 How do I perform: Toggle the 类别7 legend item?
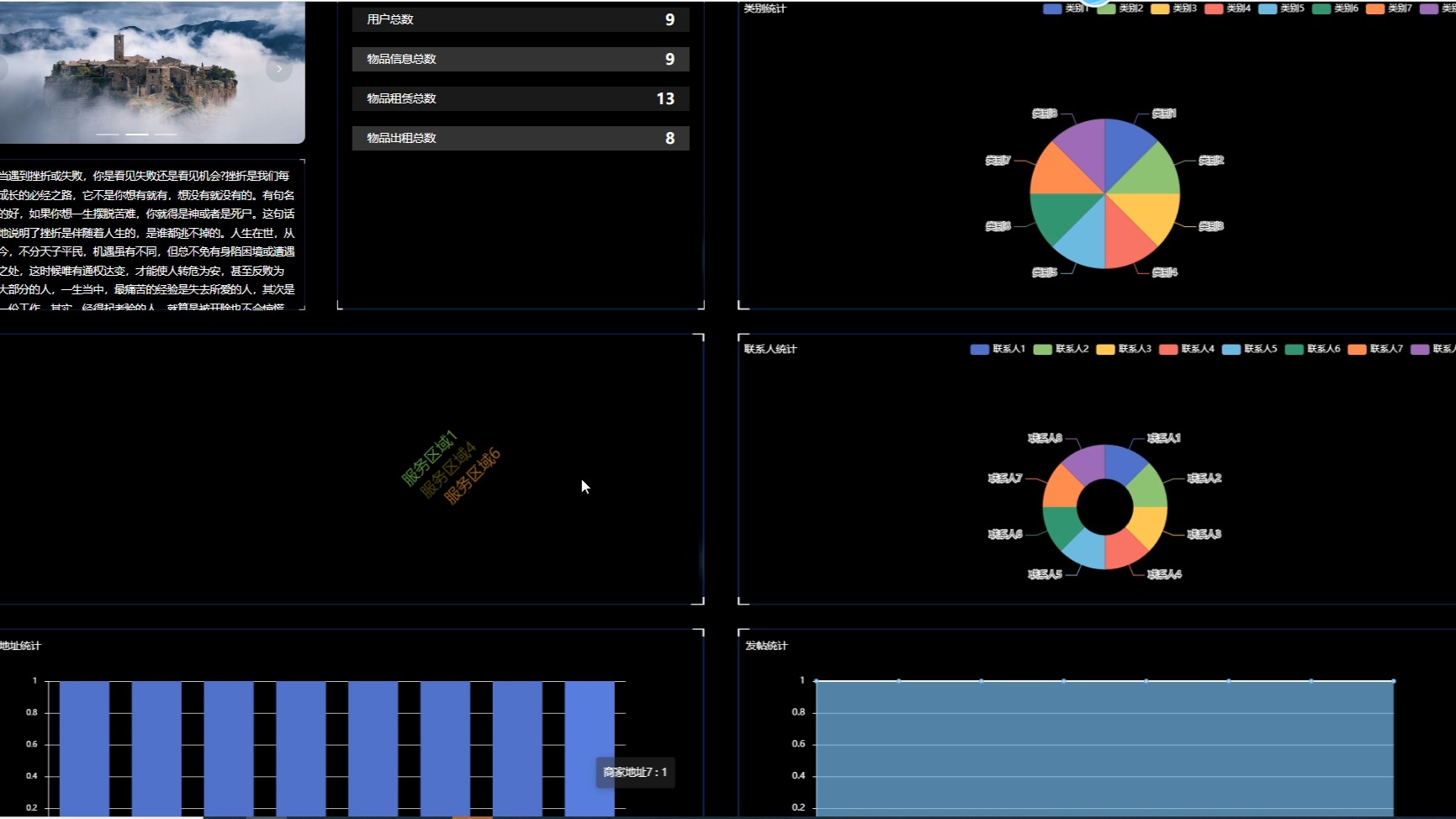(1390, 8)
